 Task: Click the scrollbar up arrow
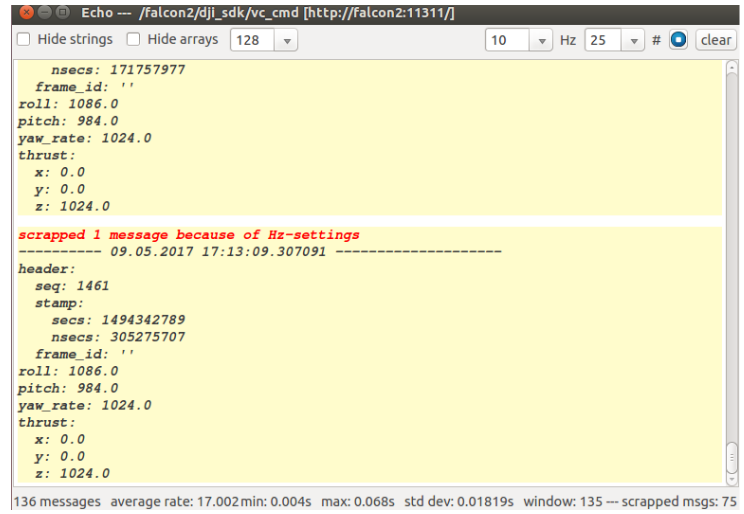(732, 68)
